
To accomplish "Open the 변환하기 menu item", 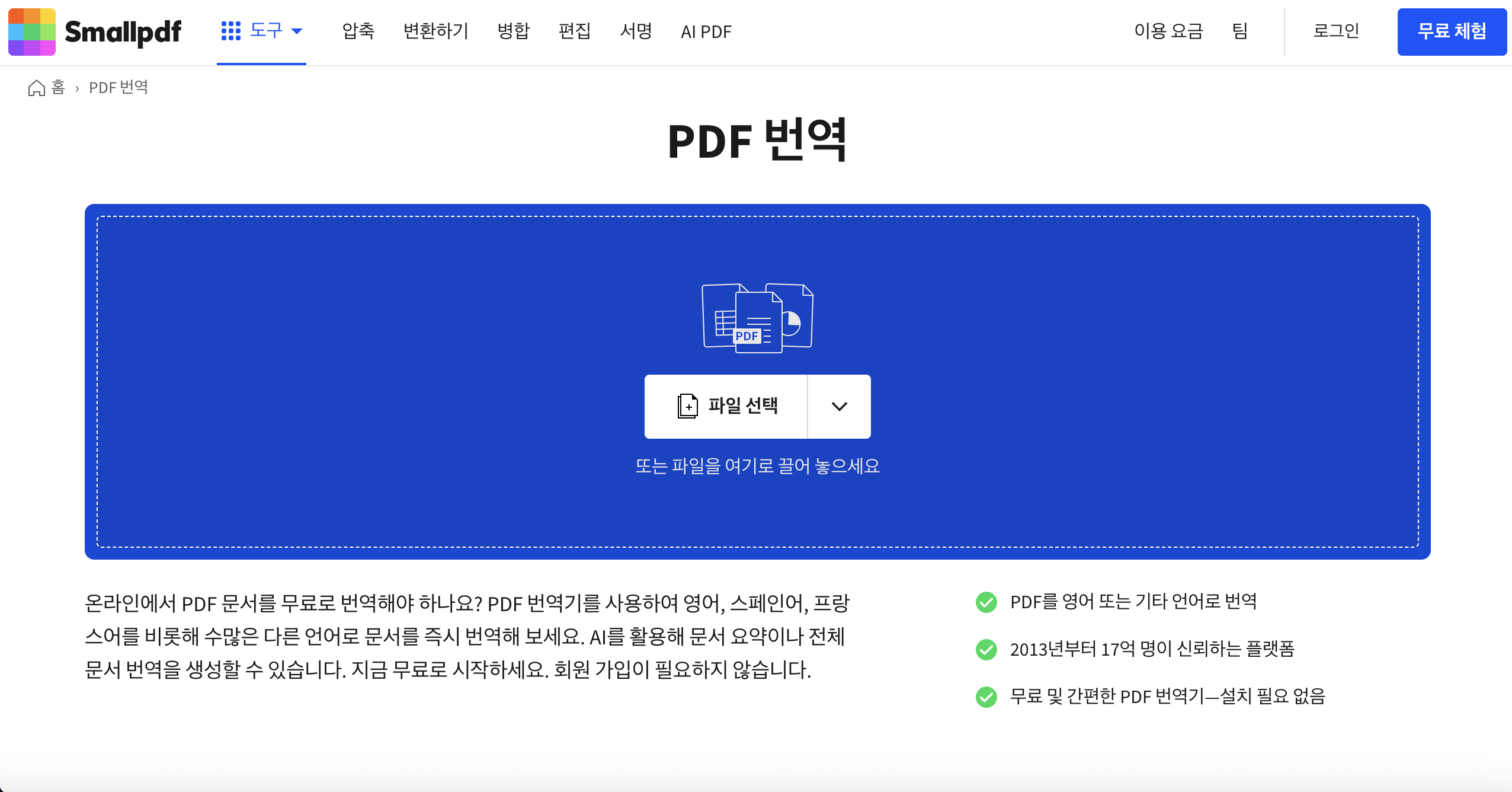I will click(x=436, y=31).
